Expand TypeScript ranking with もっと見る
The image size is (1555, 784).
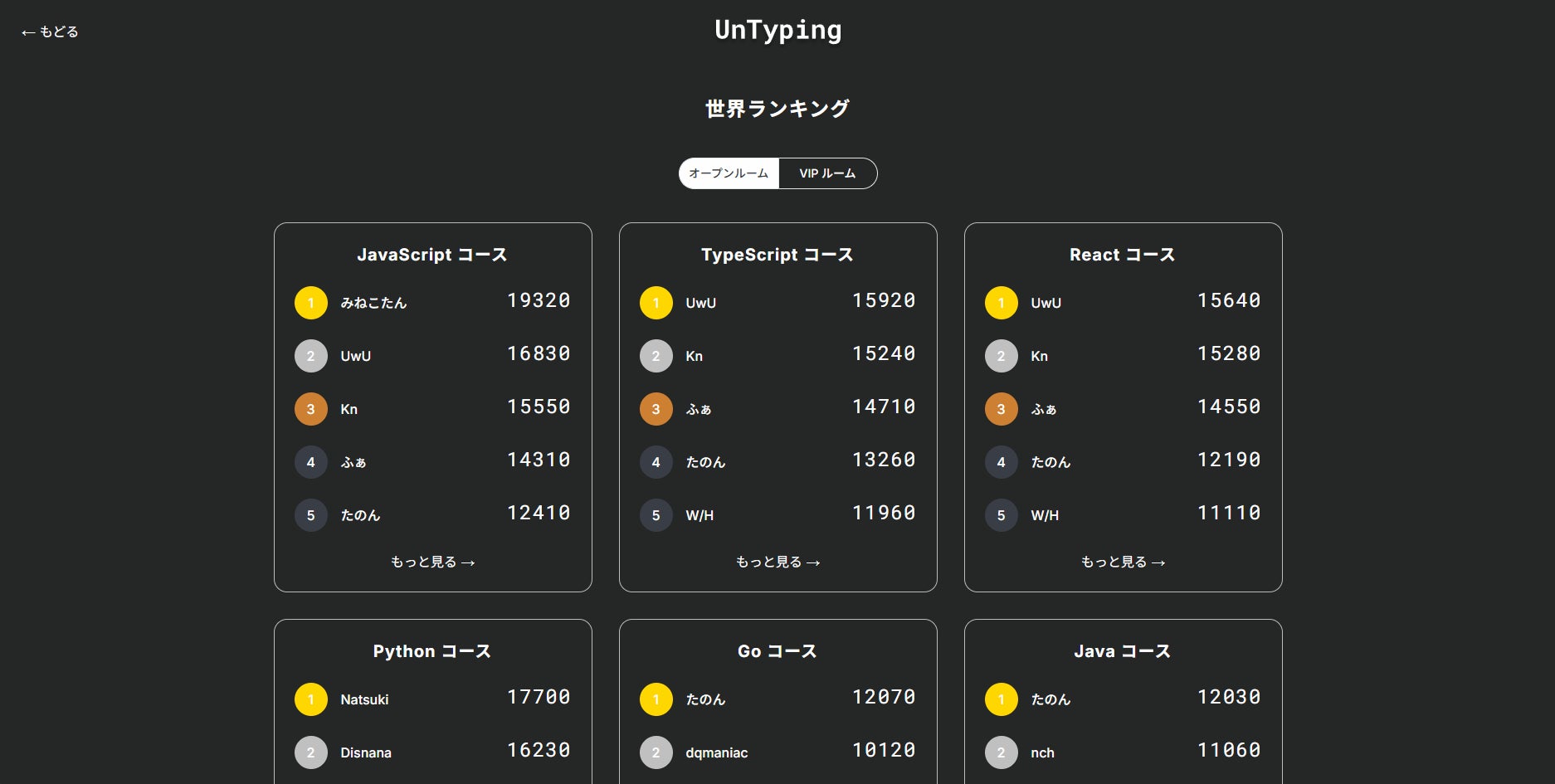[x=777, y=562]
